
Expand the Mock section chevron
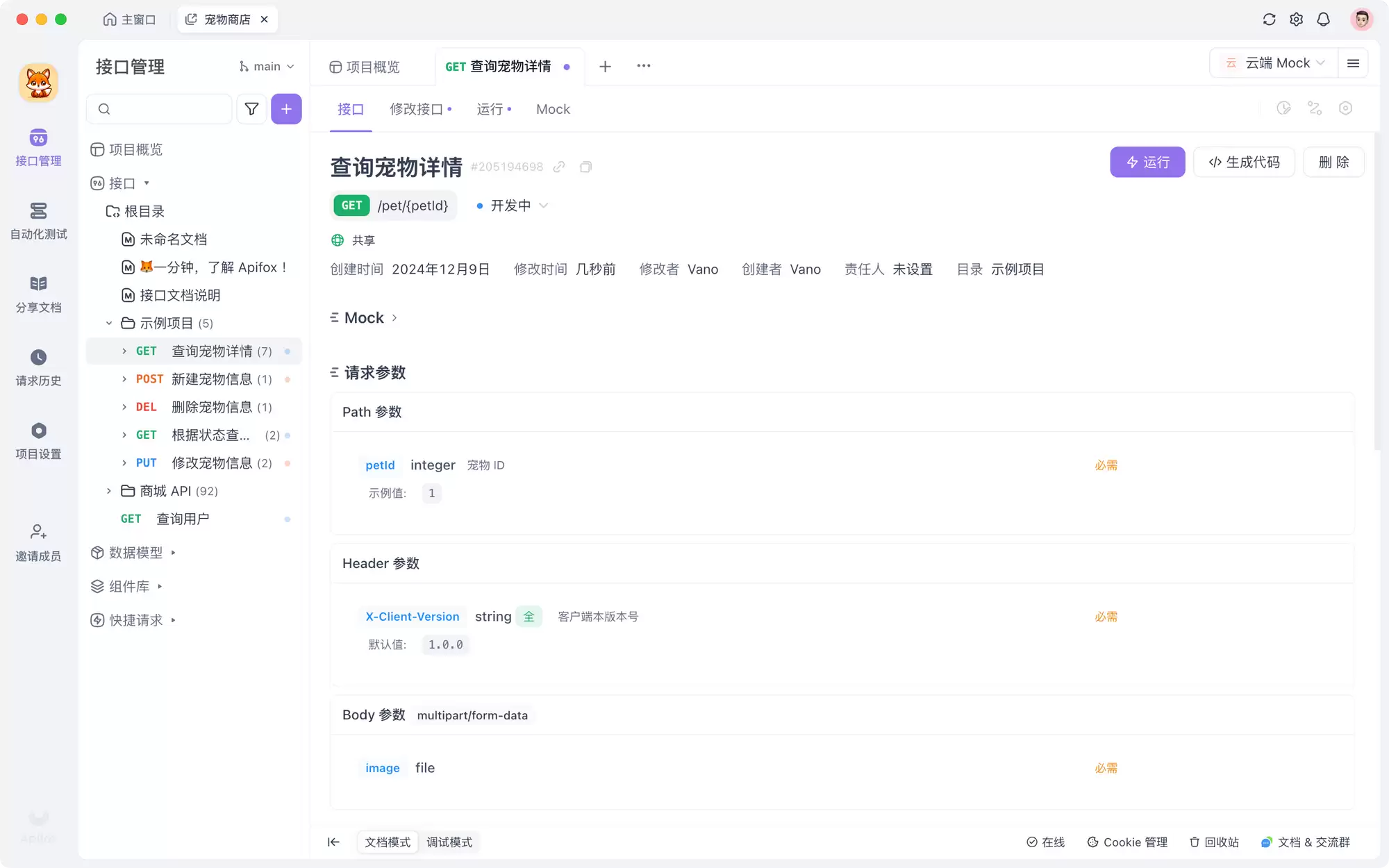(394, 318)
